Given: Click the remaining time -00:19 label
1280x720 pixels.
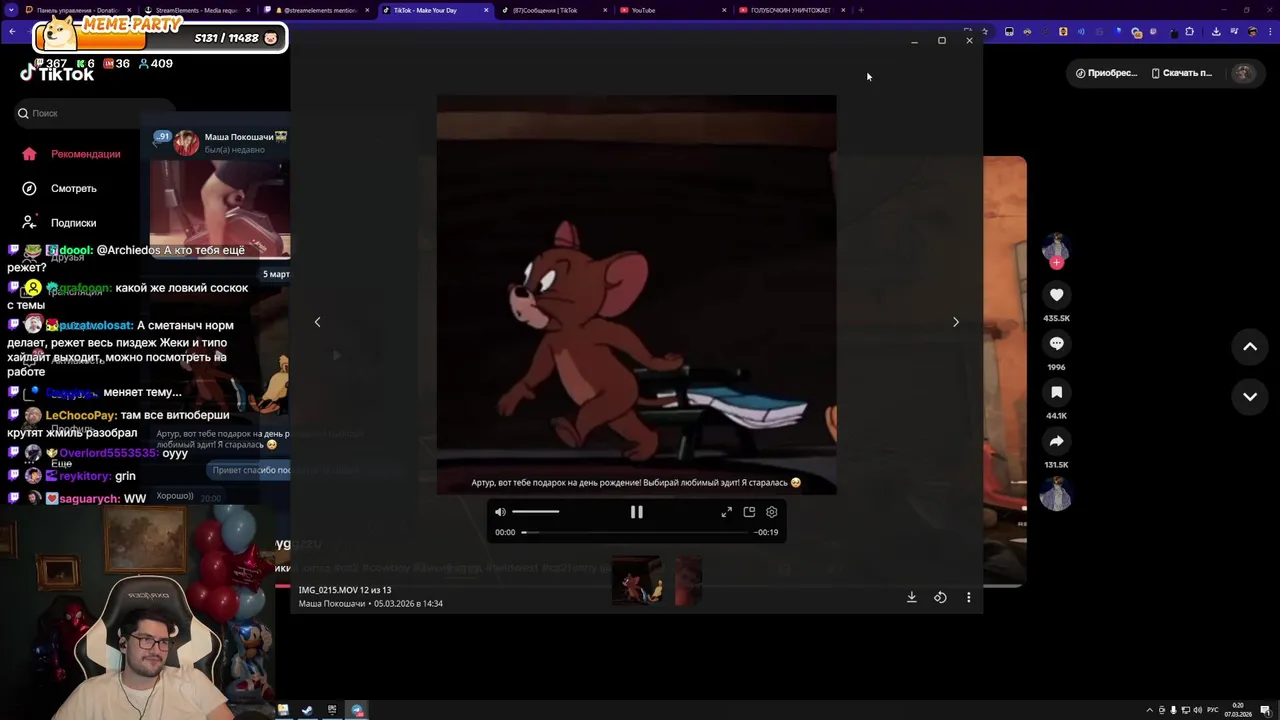Looking at the screenshot, I should click(767, 533).
